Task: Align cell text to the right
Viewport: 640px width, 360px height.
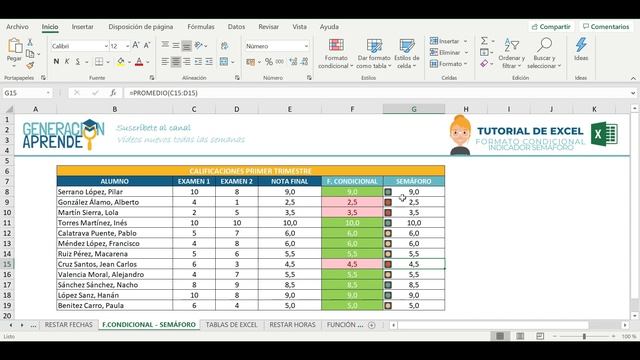Action: click(187, 62)
